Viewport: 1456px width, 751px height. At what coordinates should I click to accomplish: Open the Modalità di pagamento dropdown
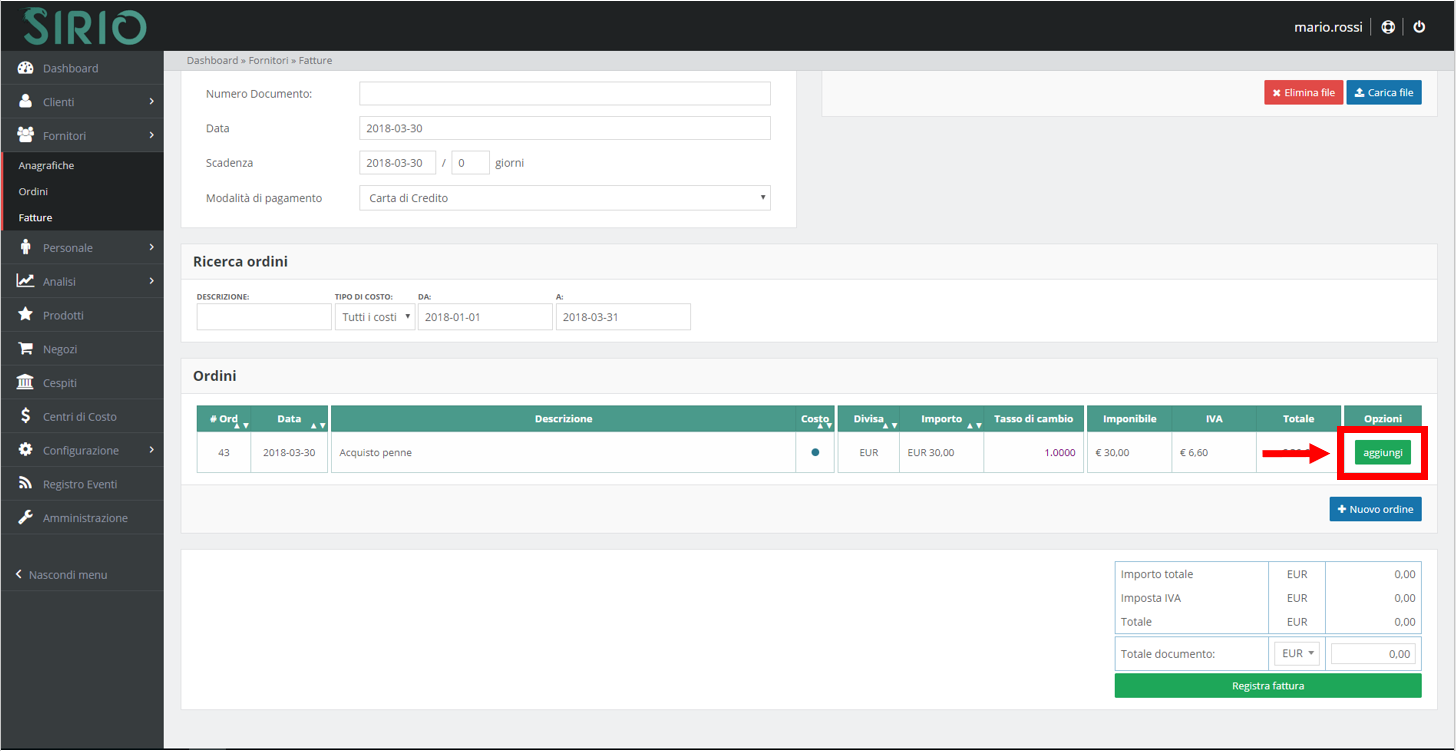(564, 198)
